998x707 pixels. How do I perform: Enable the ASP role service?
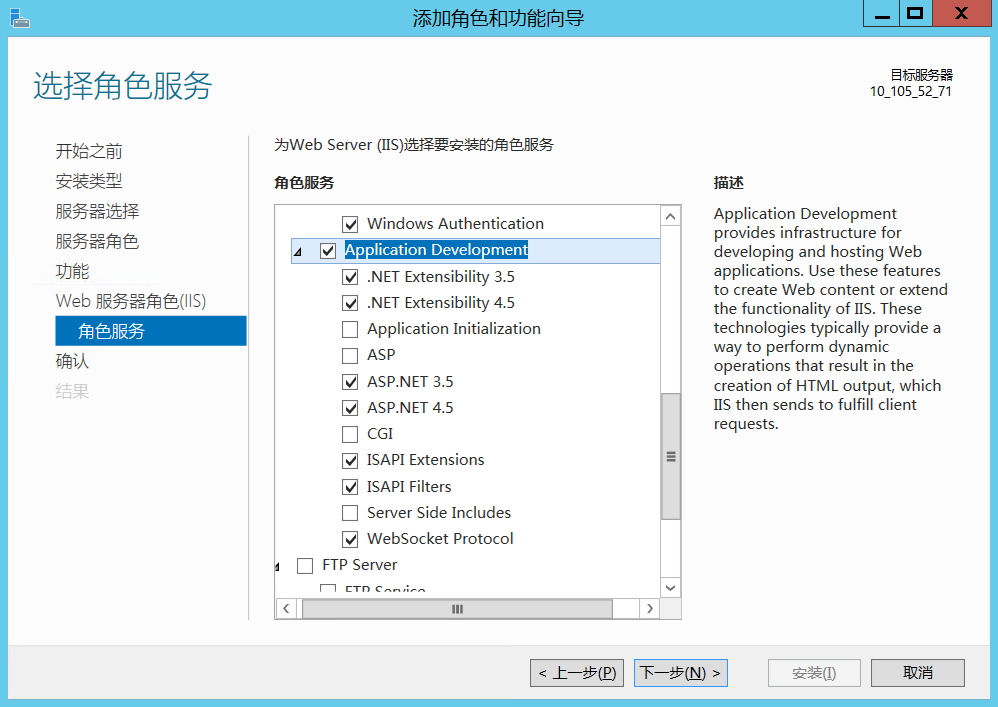pos(351,354)
